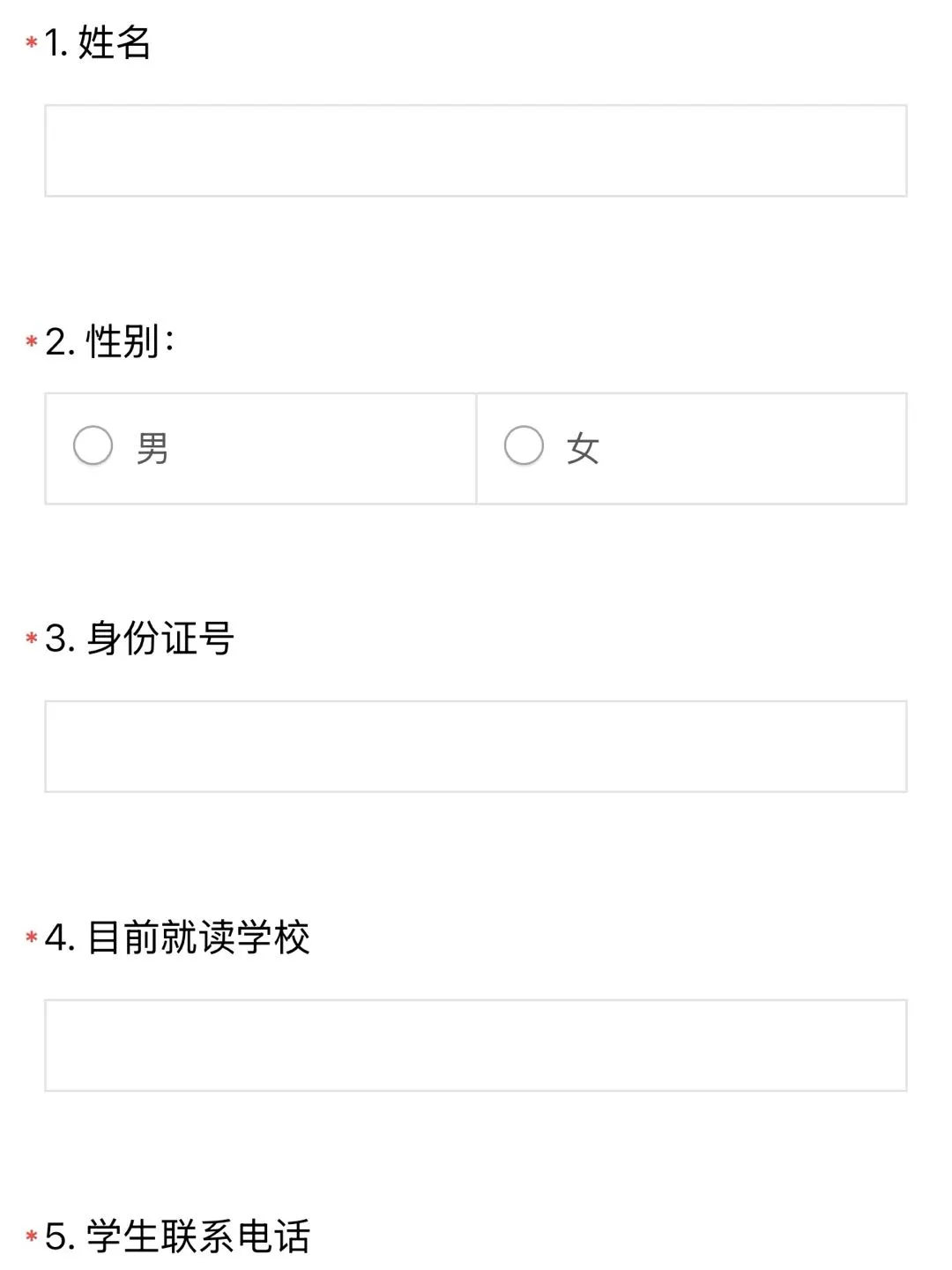Screen dimensions: 952x1270
Task: Click the required asterisk beside 目前就读学校
Action: click(x=32, y=937)
